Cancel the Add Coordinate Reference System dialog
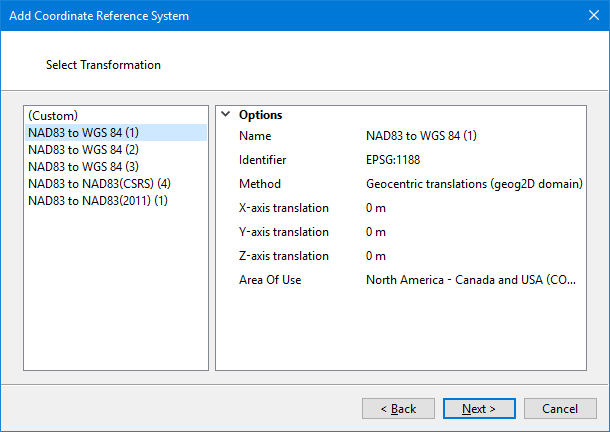The width and height of the screenshot is (610, 432). tap(560, 409)
